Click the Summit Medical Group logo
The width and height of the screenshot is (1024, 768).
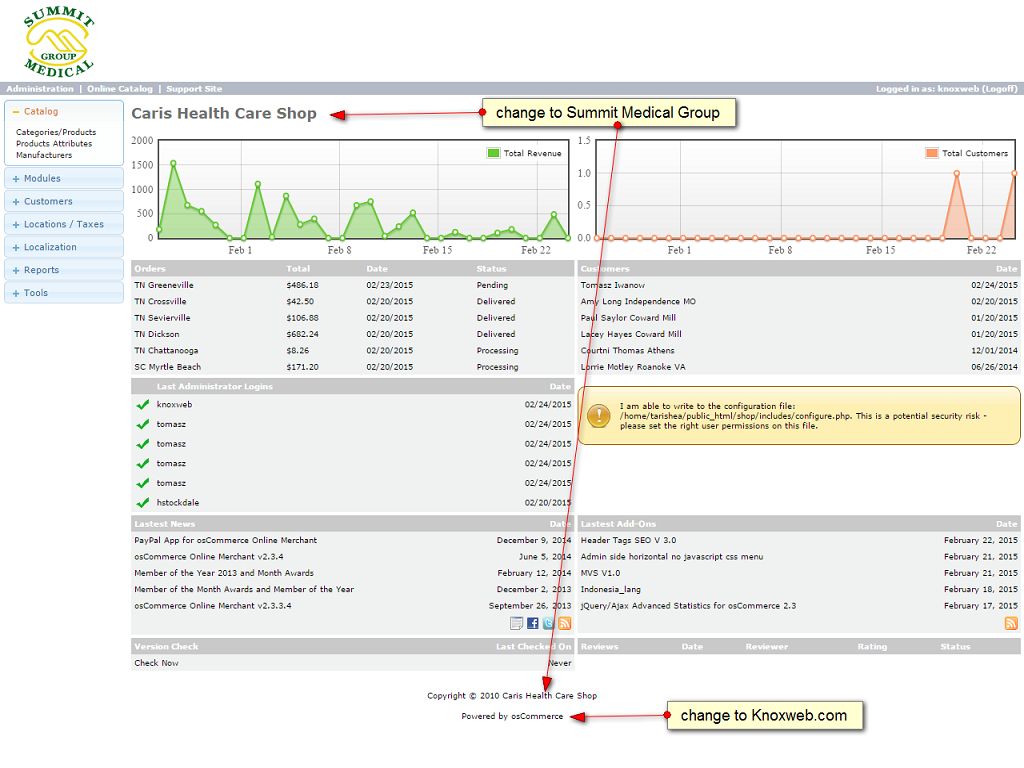[x=59, y=42]
